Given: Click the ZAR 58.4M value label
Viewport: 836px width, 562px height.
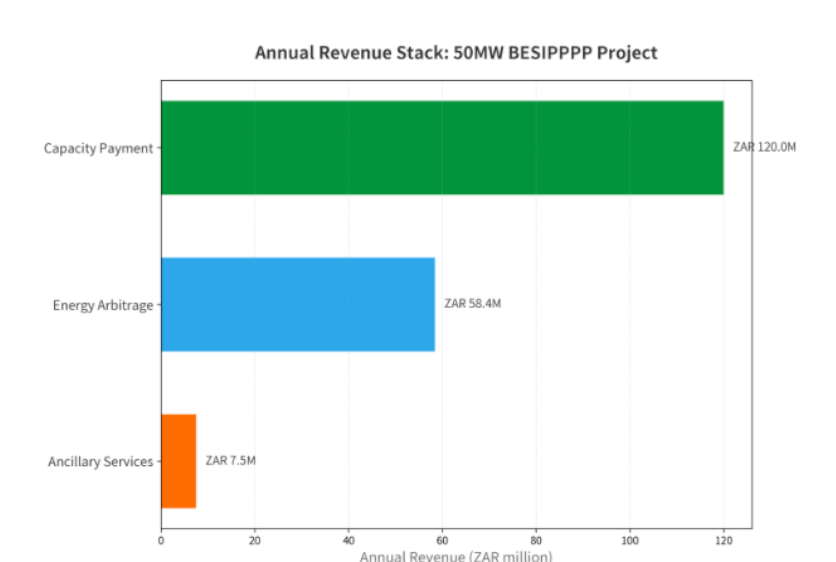Looking at the screenshot, I should pos(472,304).
